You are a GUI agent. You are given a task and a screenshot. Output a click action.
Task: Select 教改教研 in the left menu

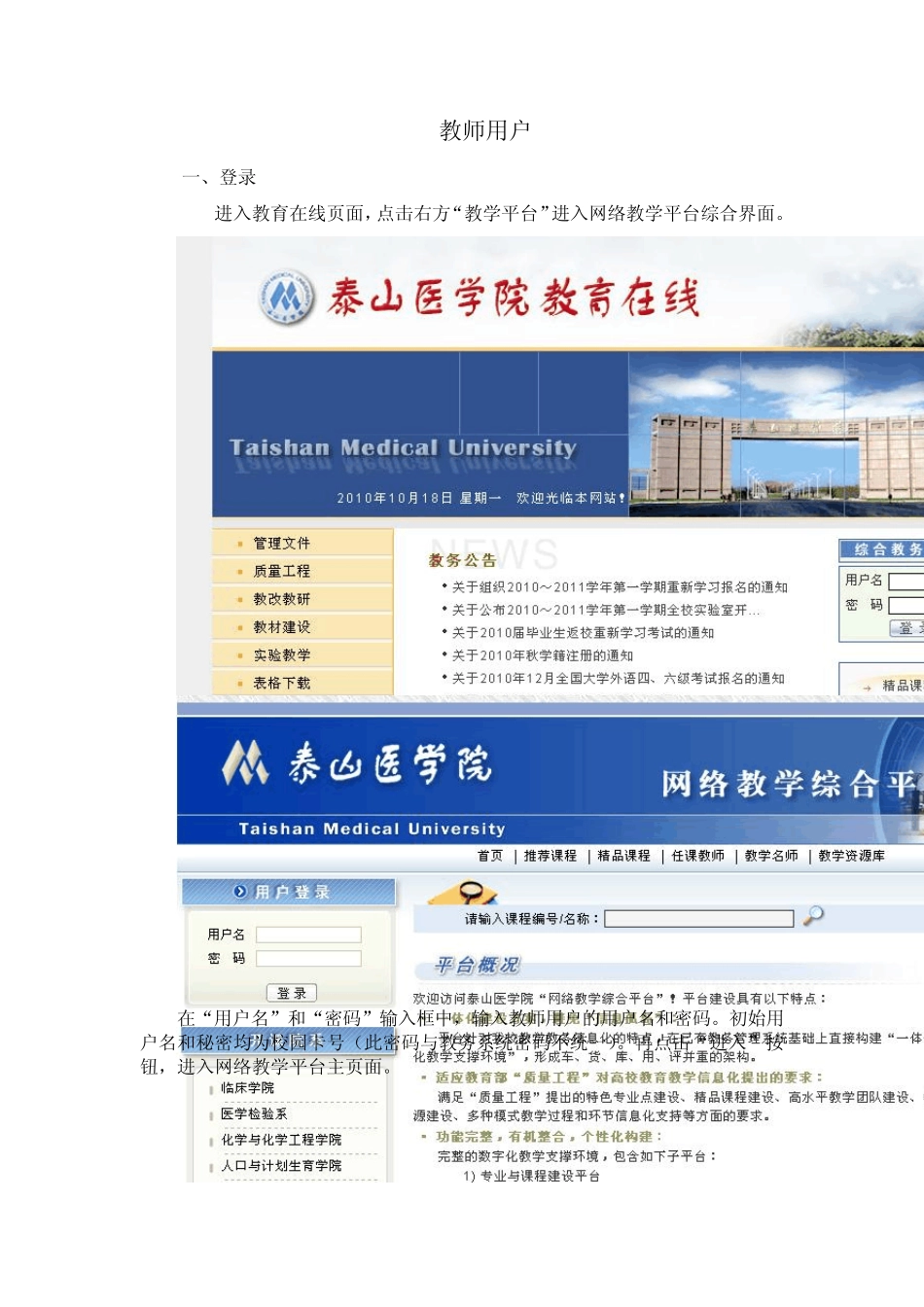tap(282, 599)
